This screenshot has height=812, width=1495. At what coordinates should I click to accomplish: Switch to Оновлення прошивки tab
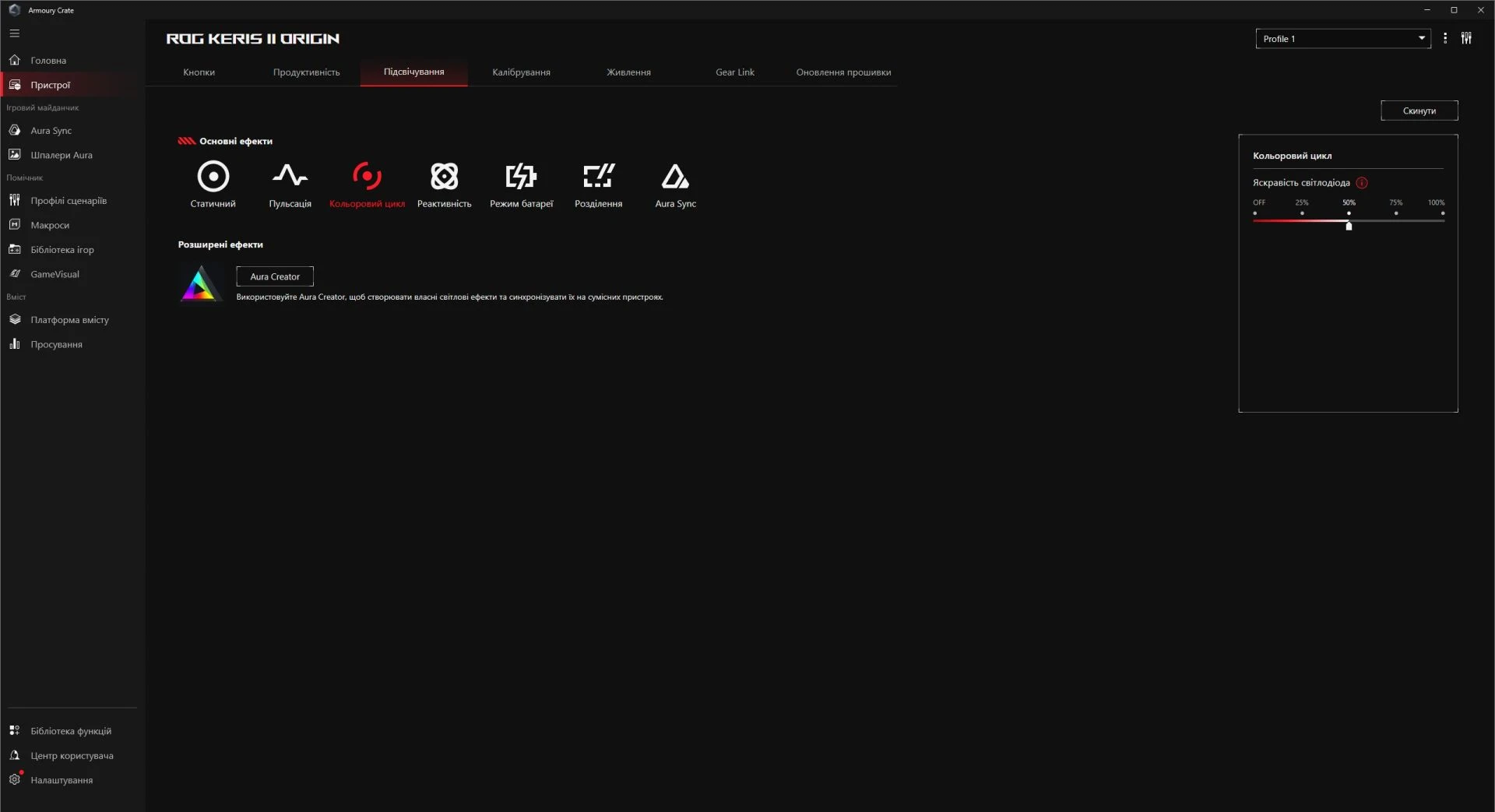pyautogui.click(x=843, y=72)
